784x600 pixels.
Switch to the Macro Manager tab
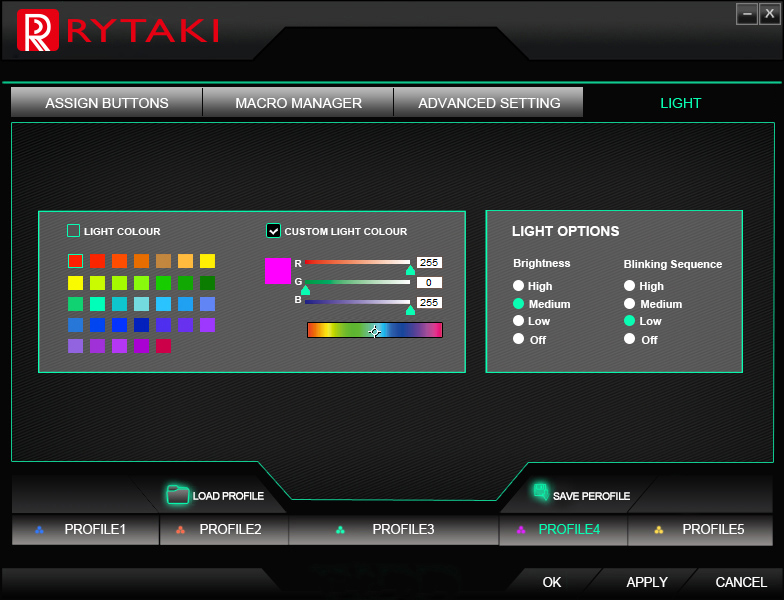click(298, 103)
